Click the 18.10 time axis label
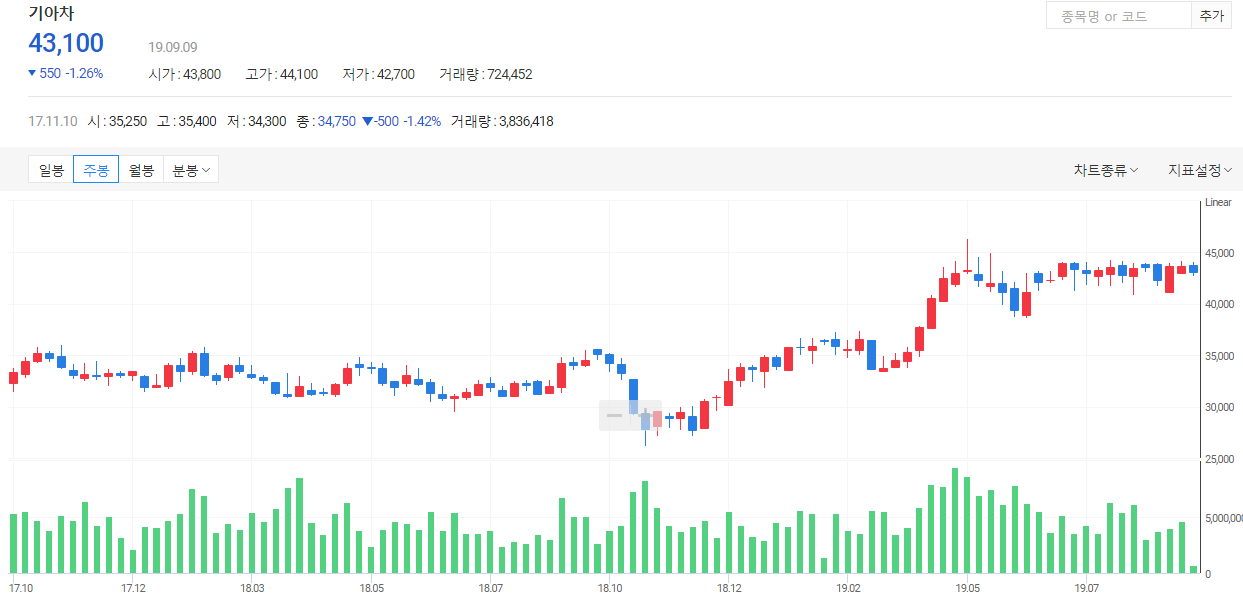The image size is (1243, 600). click(x=609, y=588)
